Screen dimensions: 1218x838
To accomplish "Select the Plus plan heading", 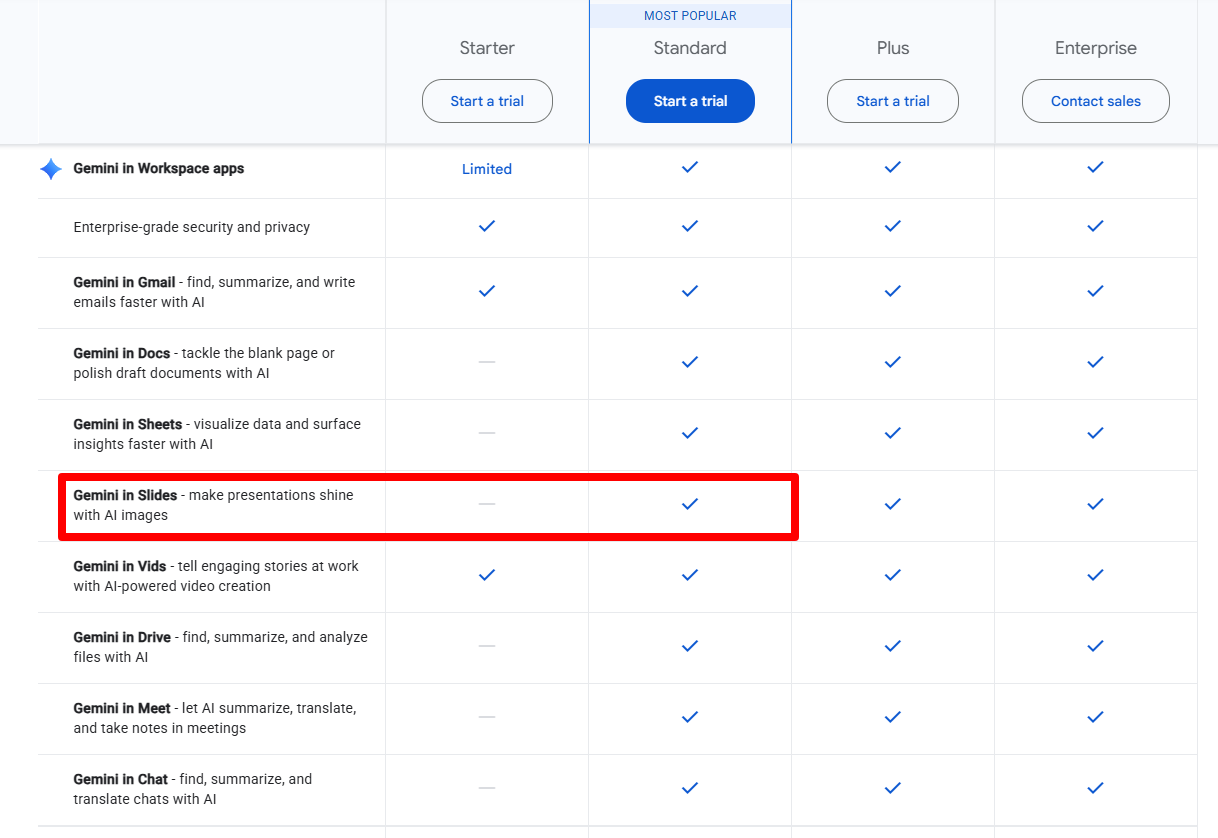I will (x=893, y=48).
